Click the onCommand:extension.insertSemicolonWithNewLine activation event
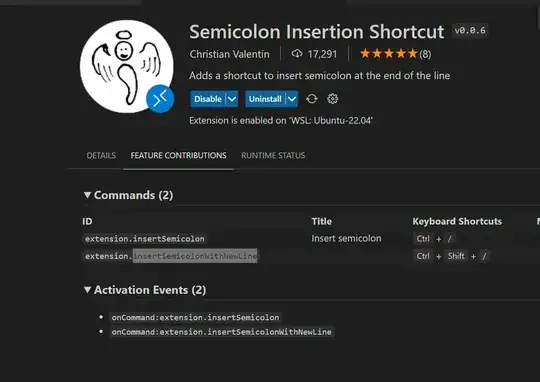This screenshot has width=540, height=382. [x=221, y=332]
